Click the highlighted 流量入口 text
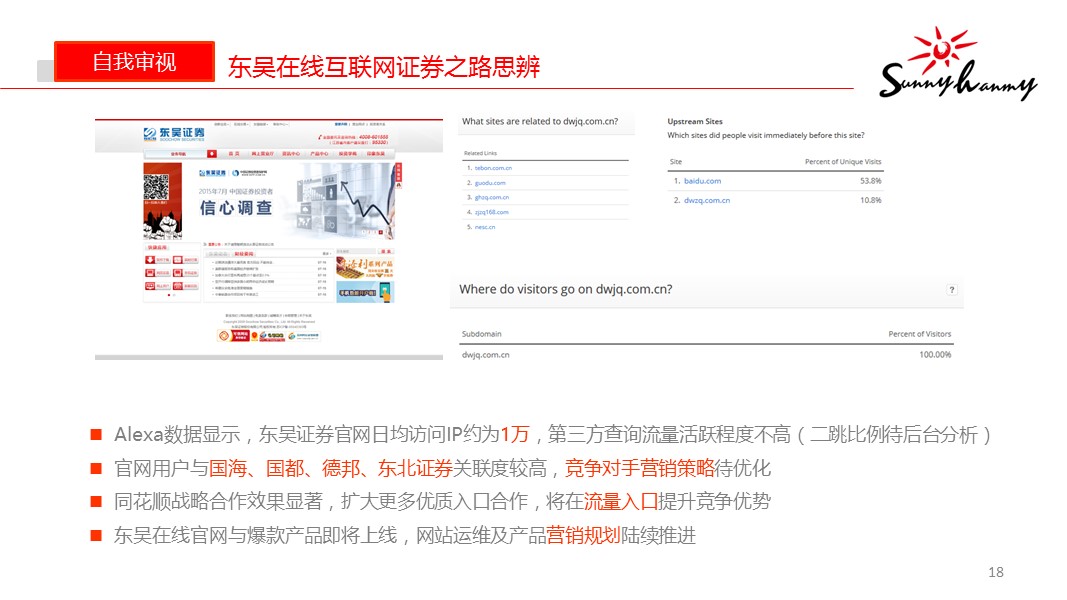Screen dimensions: 1067x600 coord(621,501)
